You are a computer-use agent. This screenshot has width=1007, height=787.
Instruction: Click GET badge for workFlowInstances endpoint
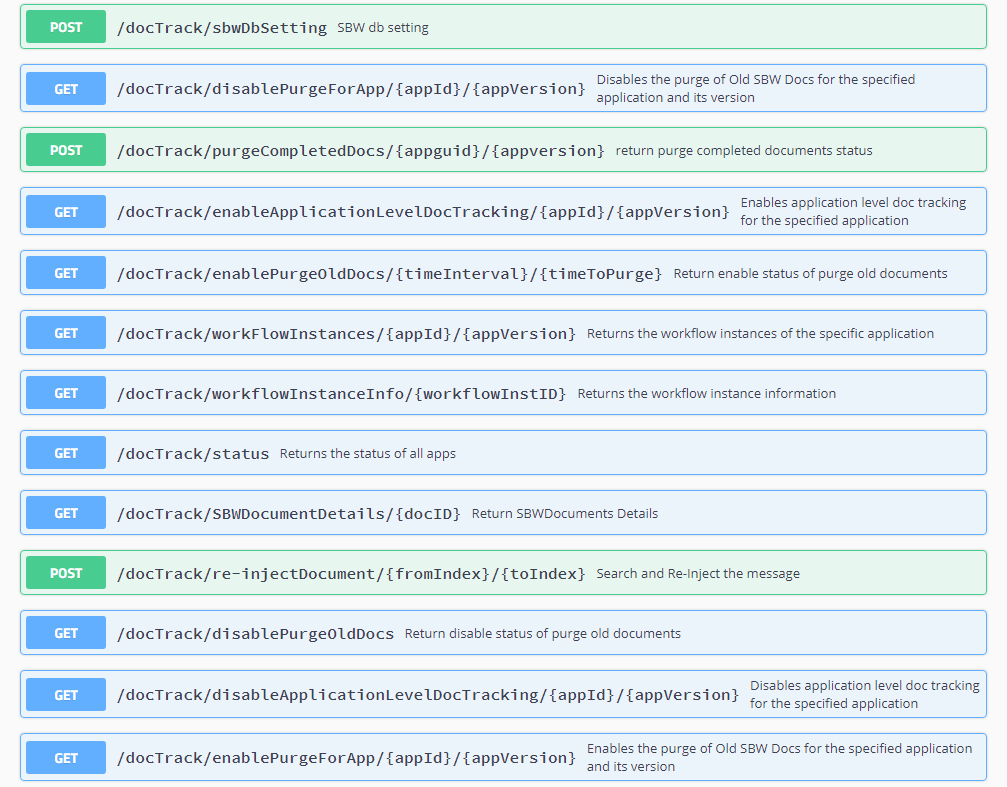pos(66,333)
